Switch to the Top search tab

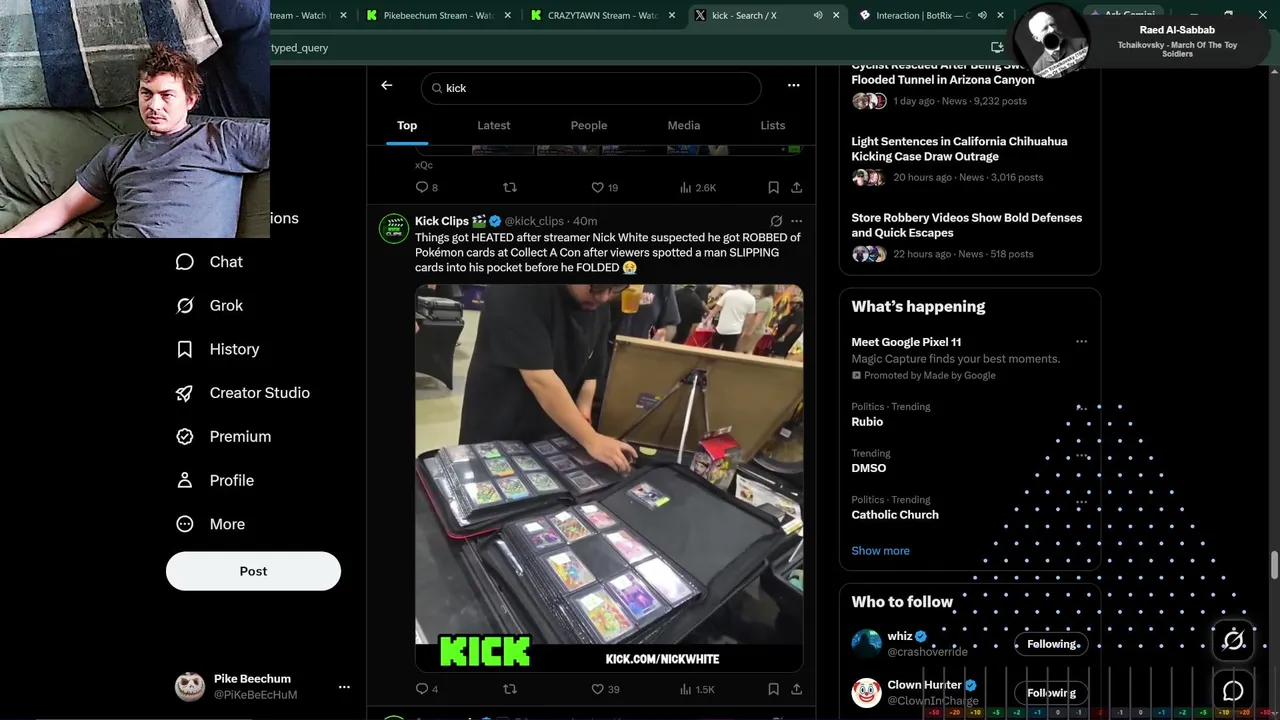click(x=407, y=126)
